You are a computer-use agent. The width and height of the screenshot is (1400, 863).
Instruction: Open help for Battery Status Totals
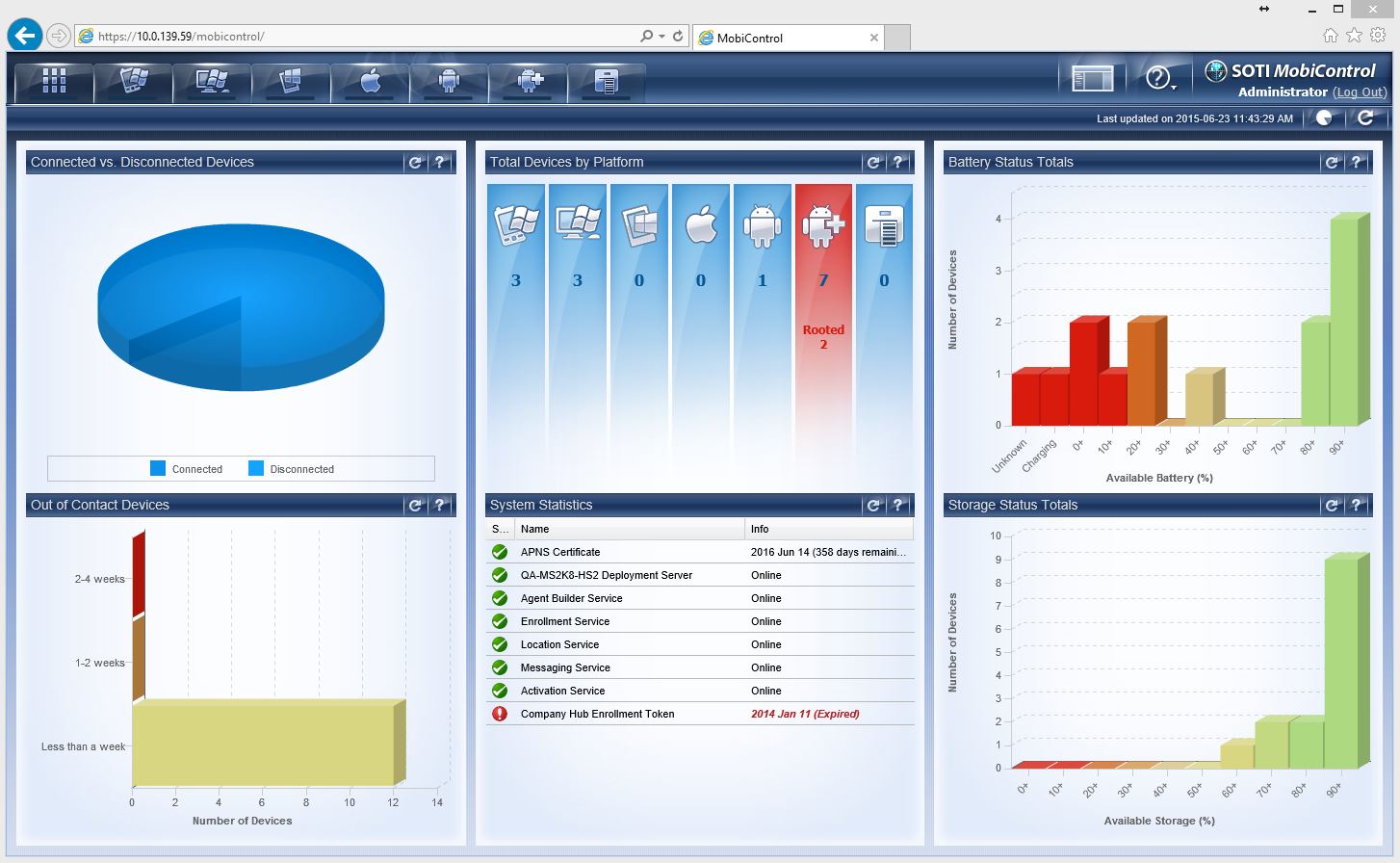tap(1357, 163)
